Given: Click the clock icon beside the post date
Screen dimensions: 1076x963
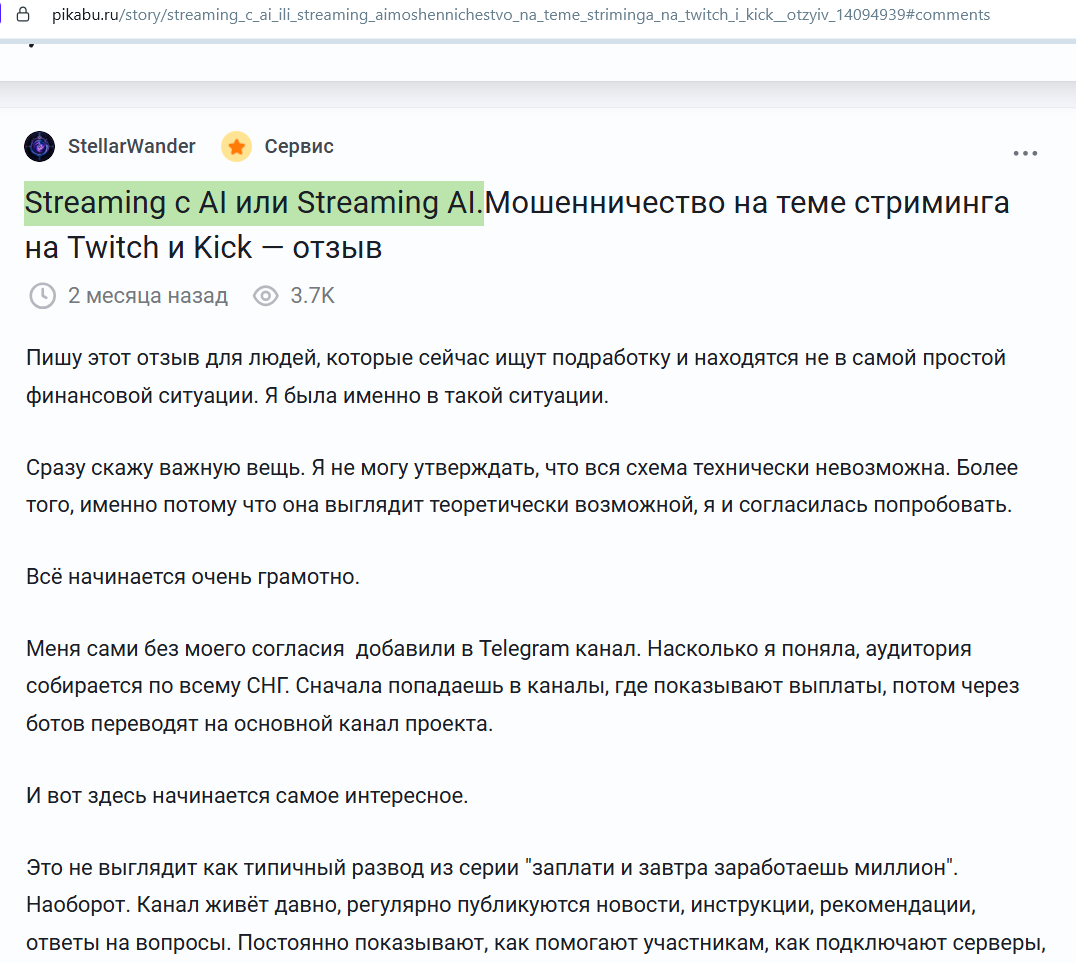Looking at the screenshot, I should pyautogui.click(x=43, y=296).
